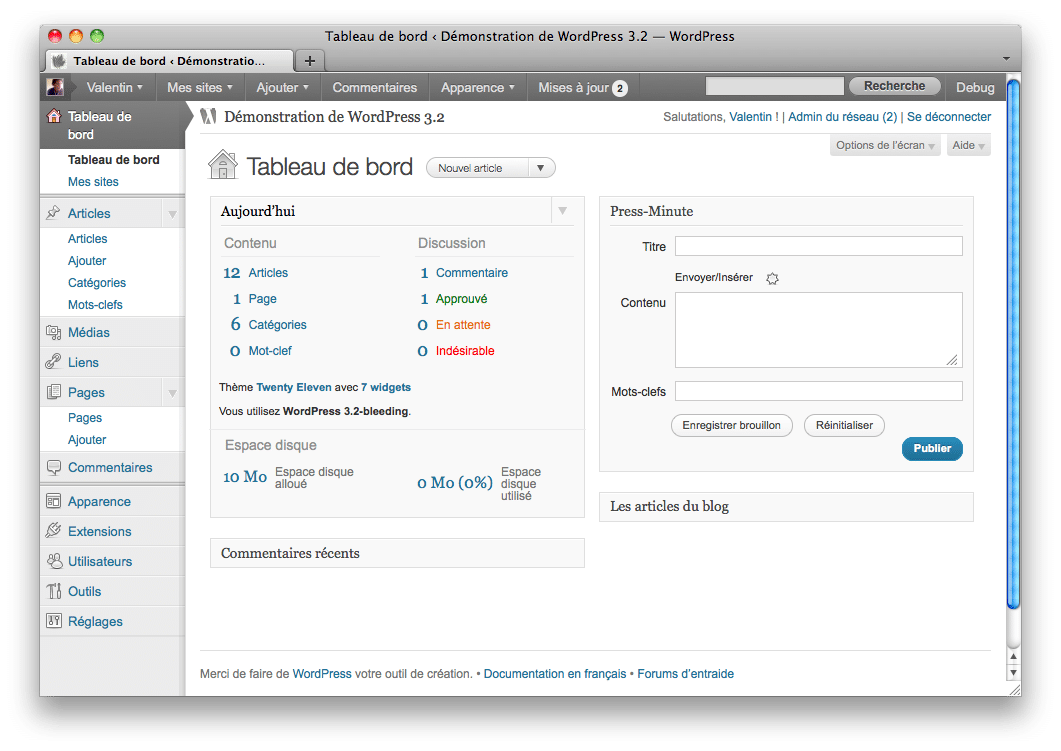Open Documentation en français footer link
1061x751 pixels.
(555, 674)
